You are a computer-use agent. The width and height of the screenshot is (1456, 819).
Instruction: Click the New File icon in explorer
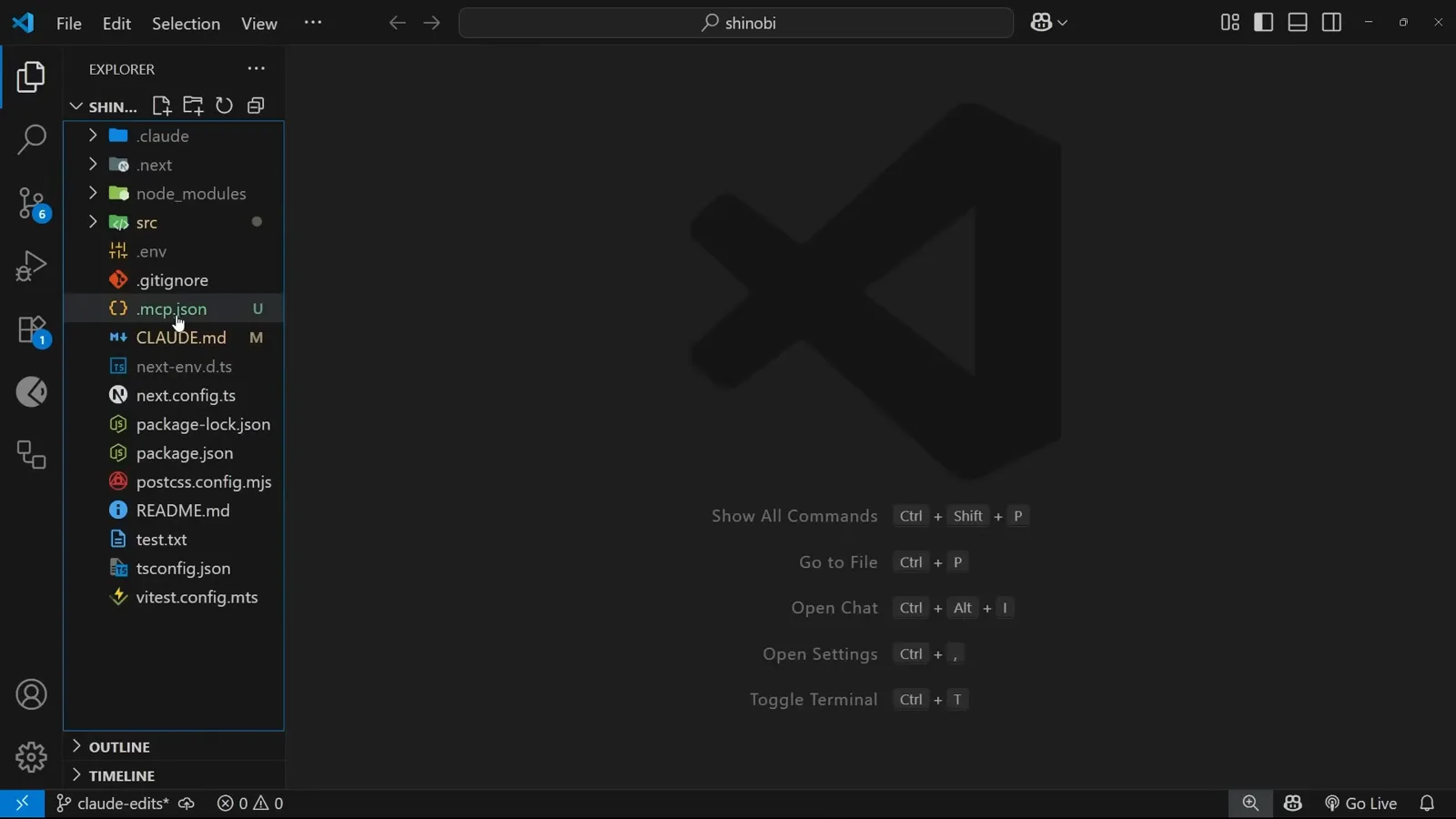[162, 106]
